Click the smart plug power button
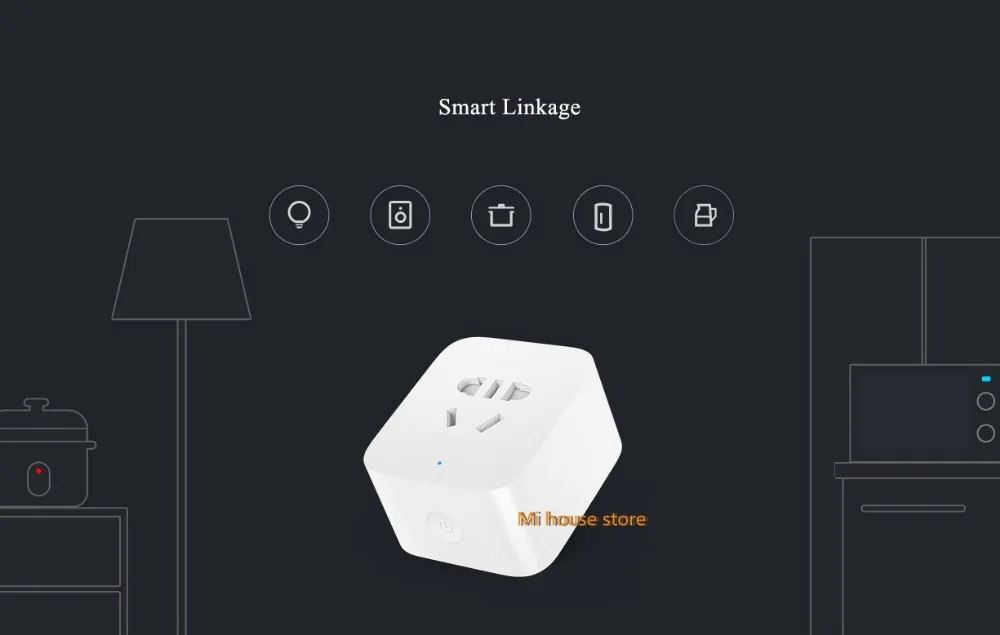Screen dimensions: 1000x635 [x=445, y=527]
